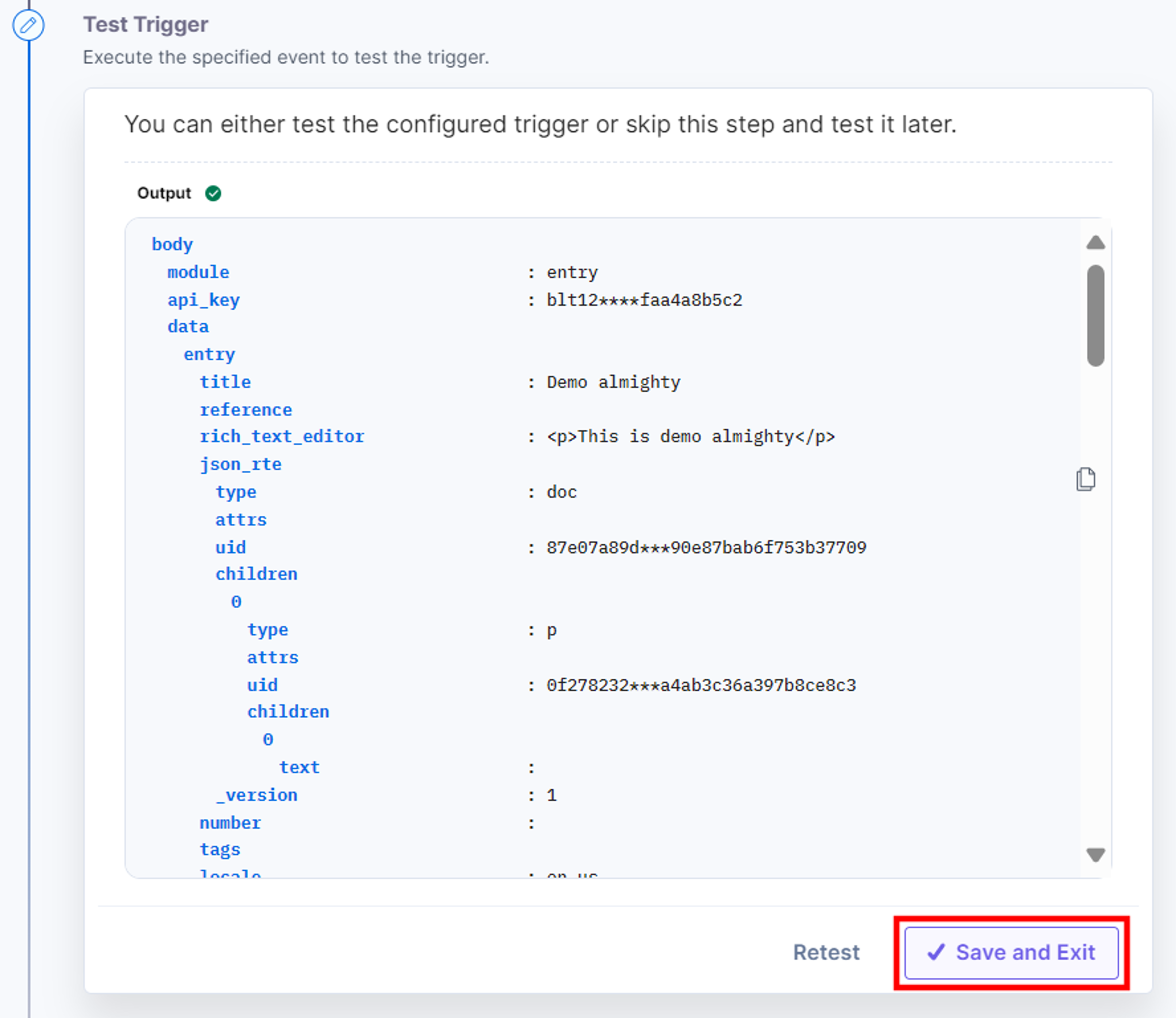Click the rich_text_editor key
This screenshot has width=1176, height=1018.
coord(282,436)
